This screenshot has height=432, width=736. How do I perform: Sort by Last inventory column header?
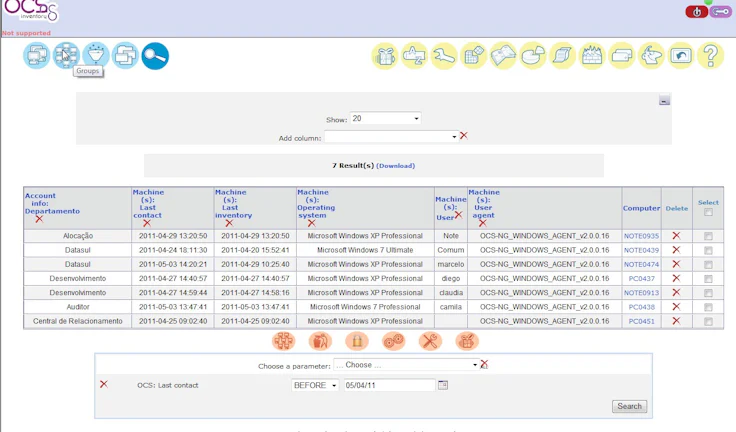233,204
